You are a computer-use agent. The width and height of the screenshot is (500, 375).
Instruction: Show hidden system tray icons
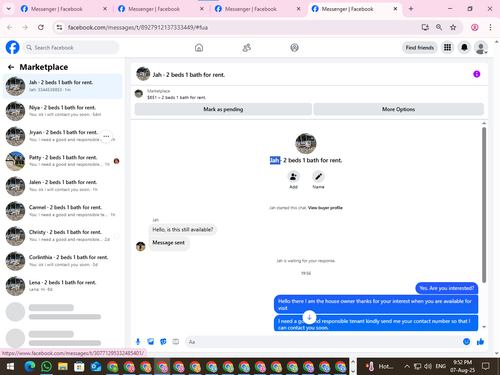pos(407,367)
